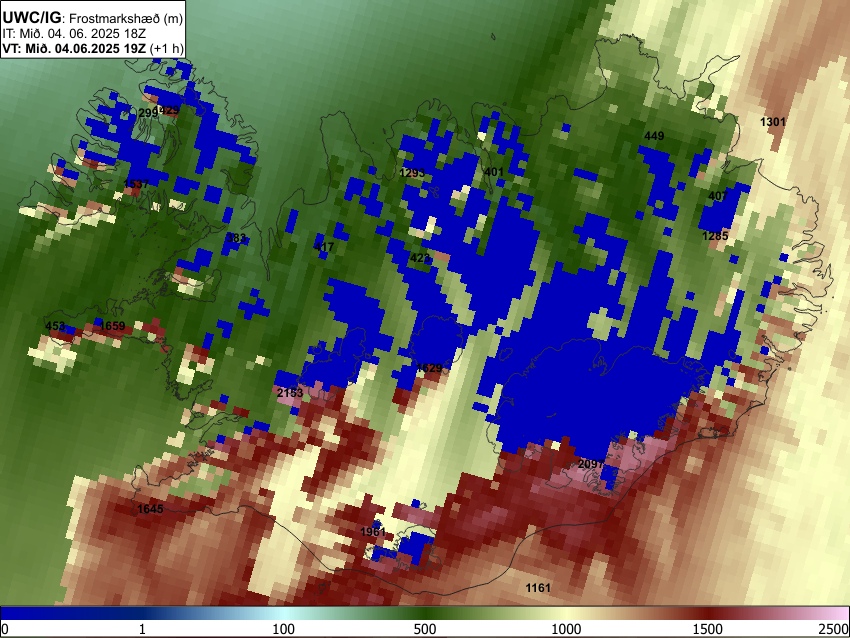The image size is (850, 638).
Task: Click the map value "1285"
Action: click(x=715, y=236)
